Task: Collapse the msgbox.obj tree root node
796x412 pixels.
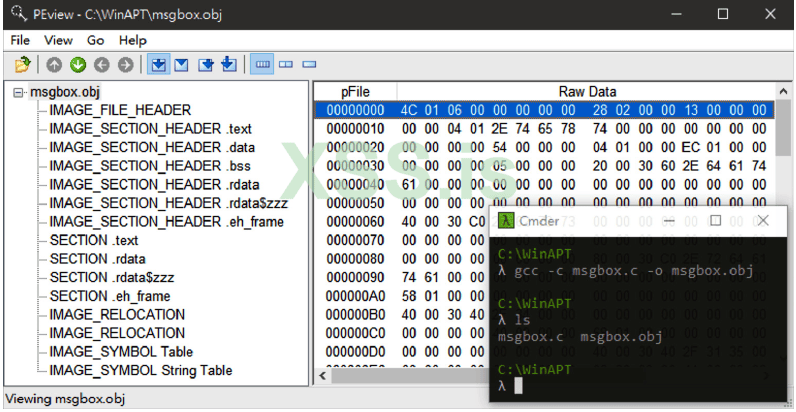Action: pos(19,92)
